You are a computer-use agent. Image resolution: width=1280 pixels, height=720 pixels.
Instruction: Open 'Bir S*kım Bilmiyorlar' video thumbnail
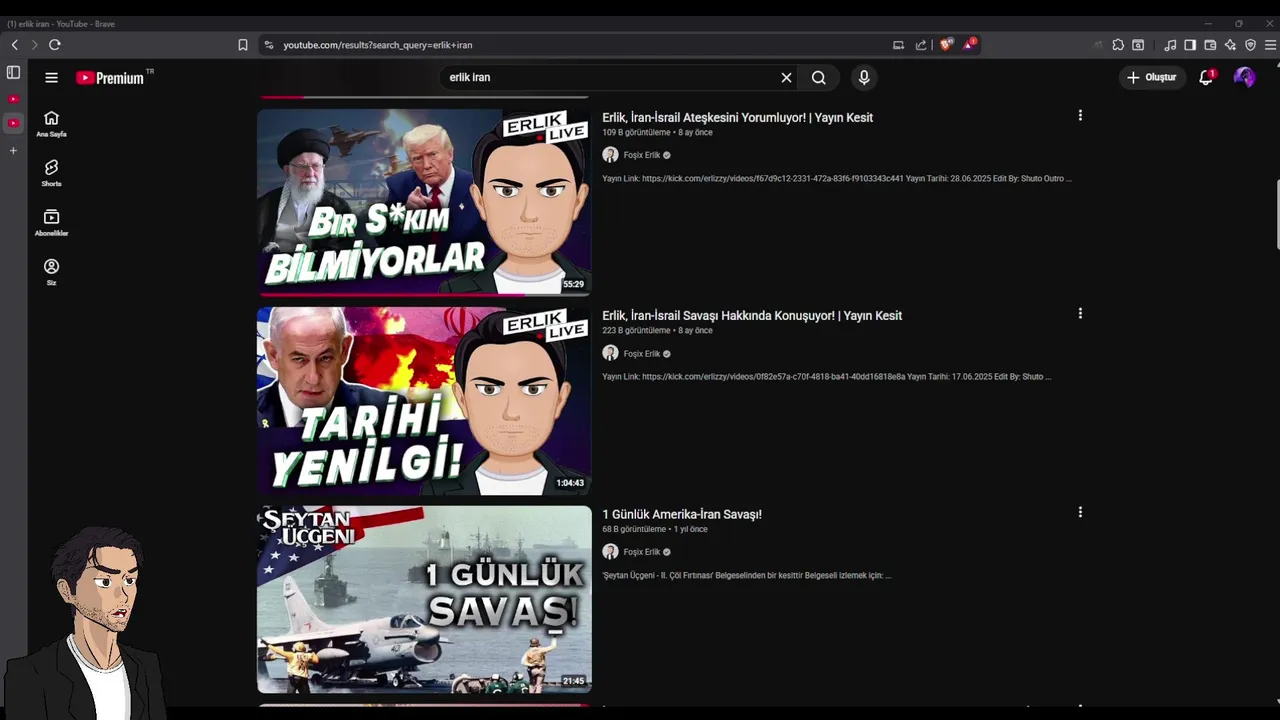[424, 201]
